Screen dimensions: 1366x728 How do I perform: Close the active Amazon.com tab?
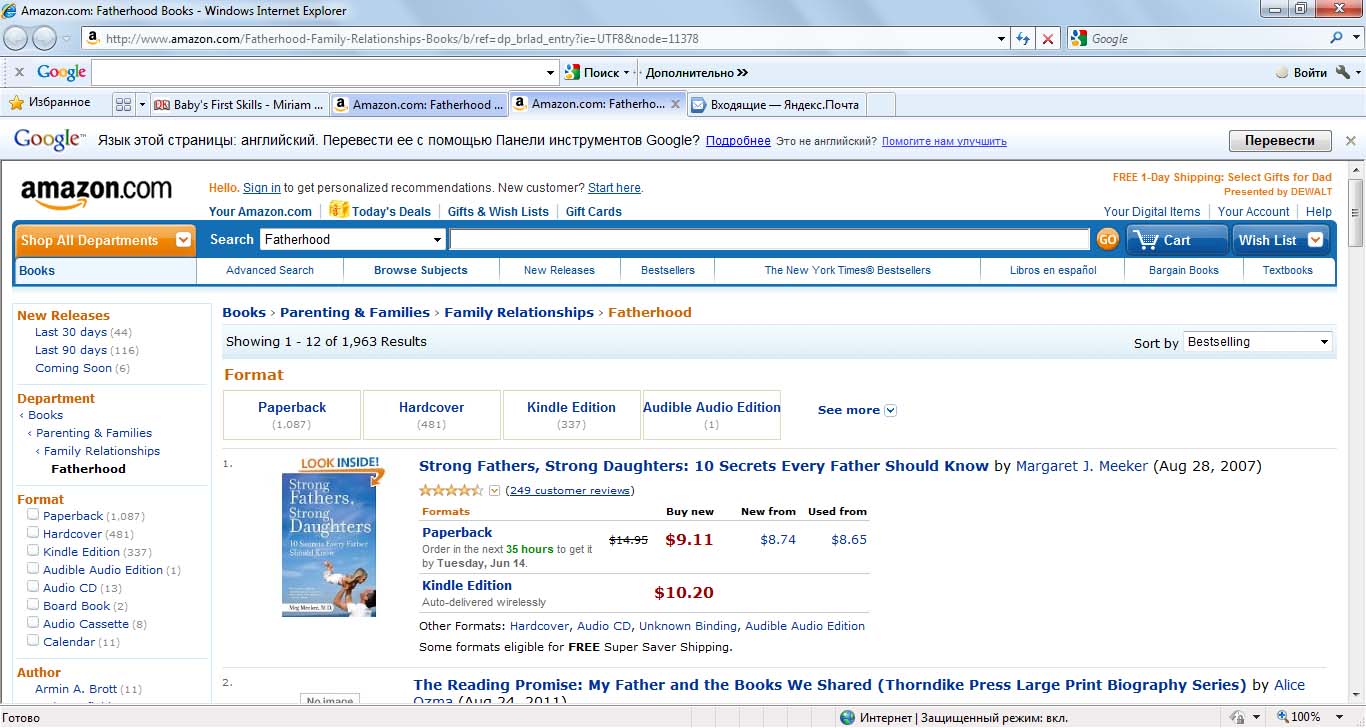(x=676, y=103)
